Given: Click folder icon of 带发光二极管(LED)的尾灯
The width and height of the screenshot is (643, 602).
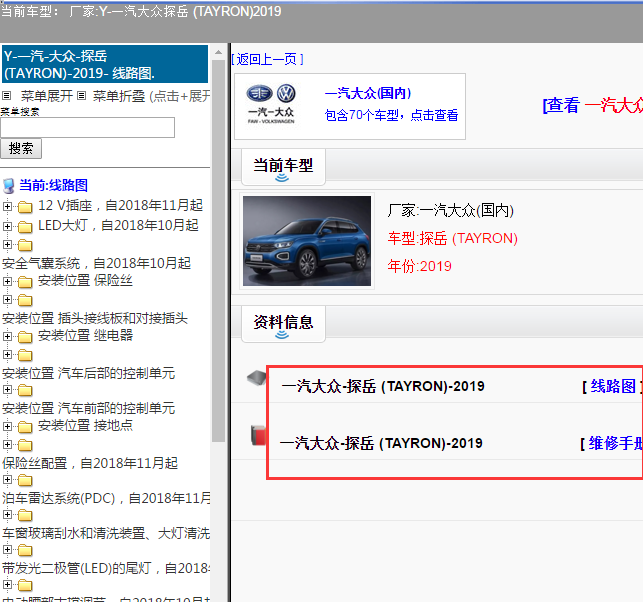Looking at the screenshot, I should [25, 550].
